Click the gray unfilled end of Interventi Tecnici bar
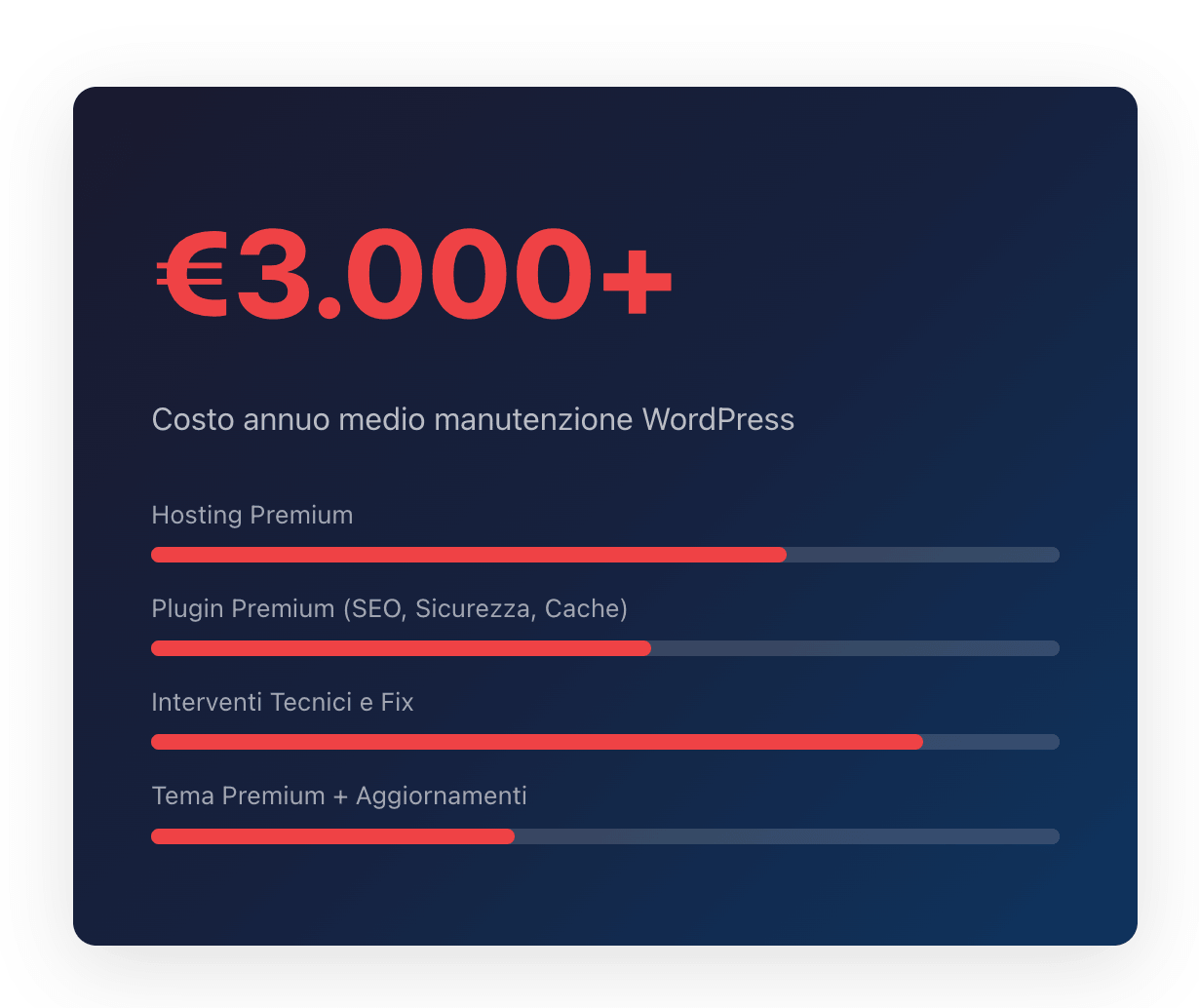This screenshot has height=1008, width=1199. click(x=990, y=742)
